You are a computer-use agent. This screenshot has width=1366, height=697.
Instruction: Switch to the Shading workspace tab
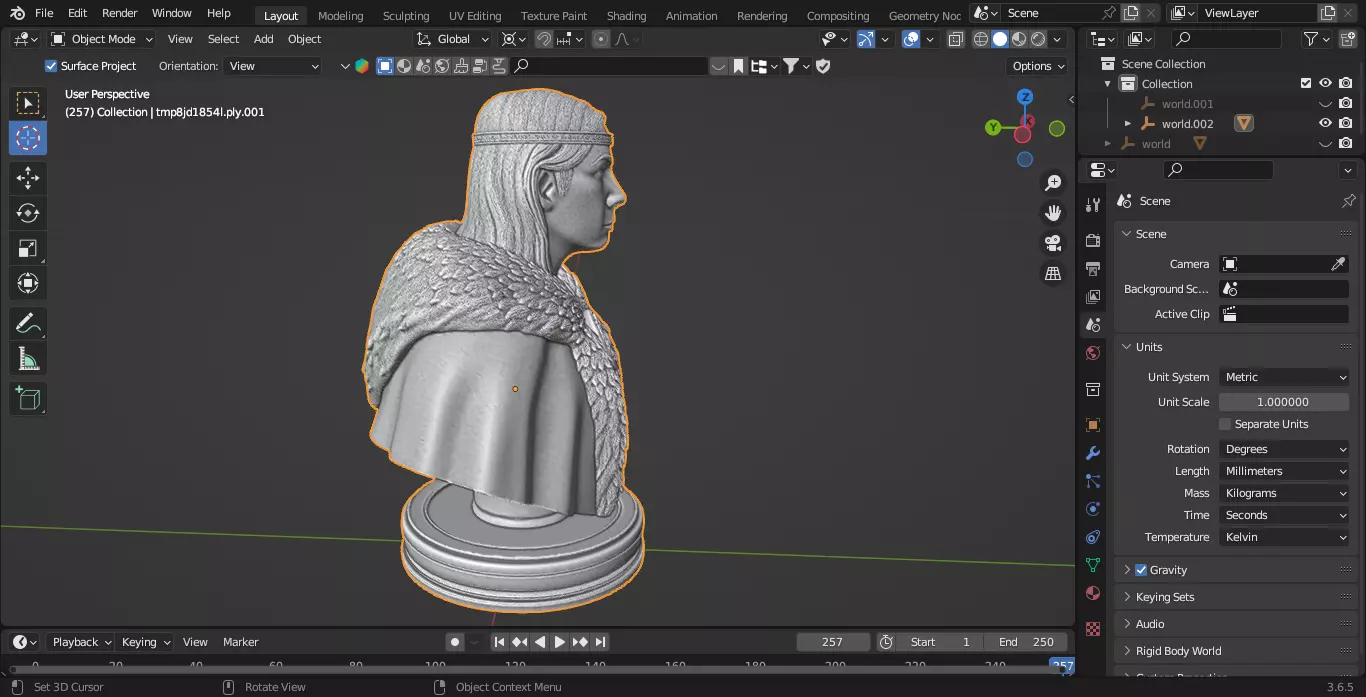point(626,15)
